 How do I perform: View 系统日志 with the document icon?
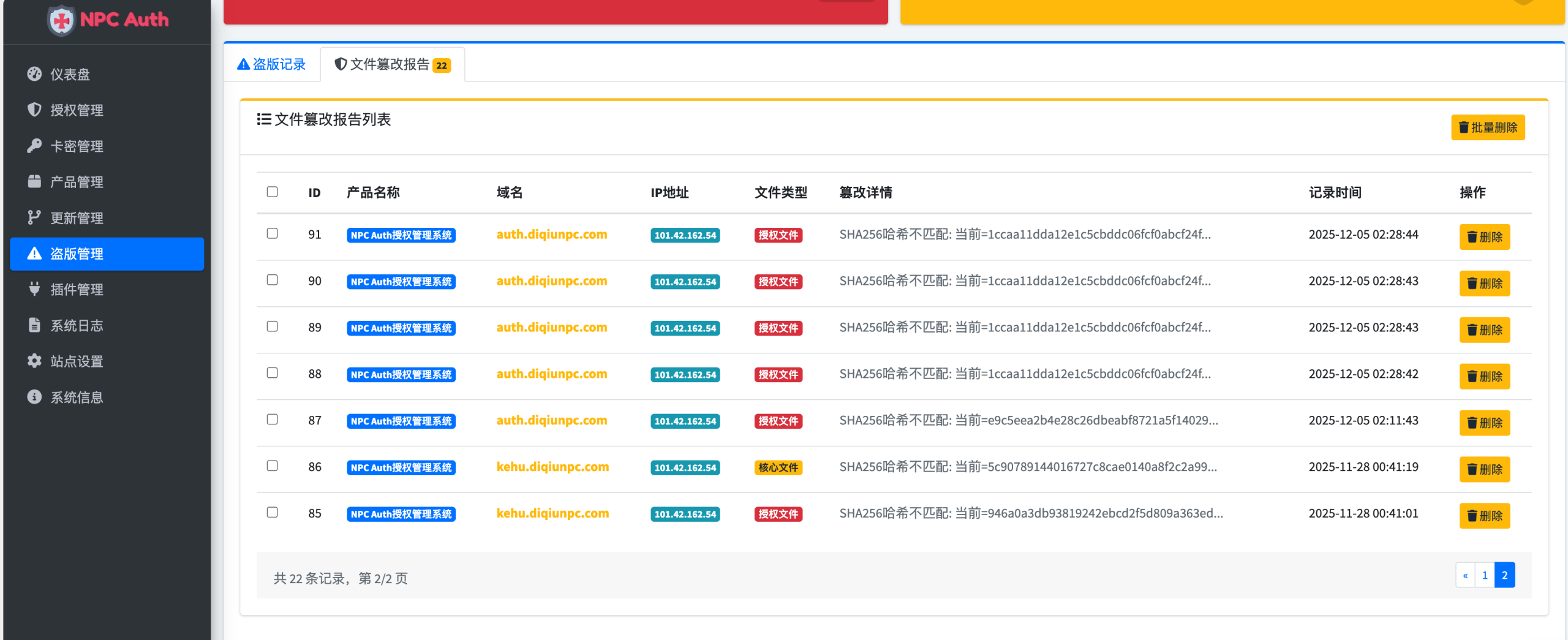click(34, 325)
